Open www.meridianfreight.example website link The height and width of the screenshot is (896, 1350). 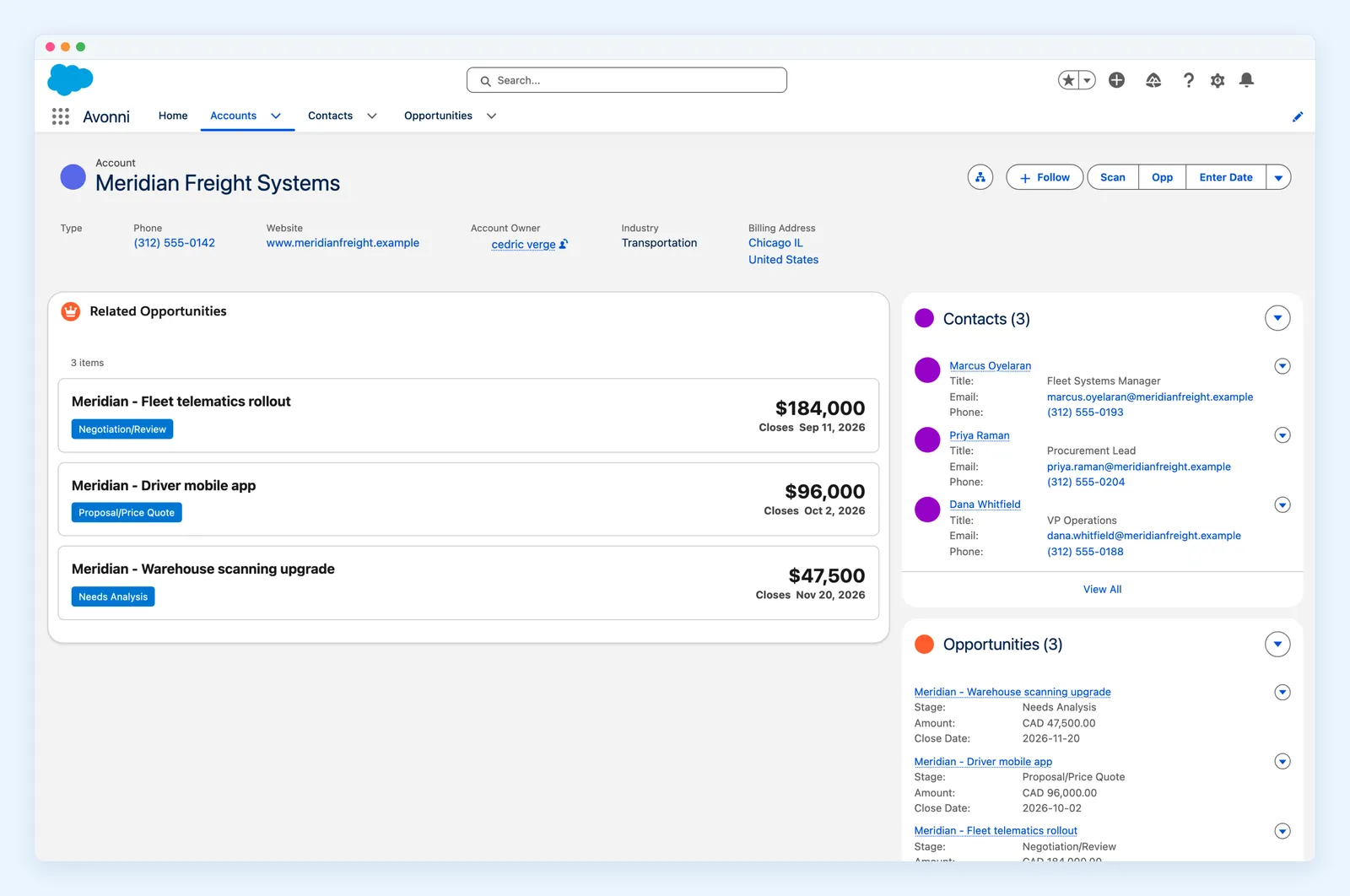pyautogui.click(x=343, y=243)
